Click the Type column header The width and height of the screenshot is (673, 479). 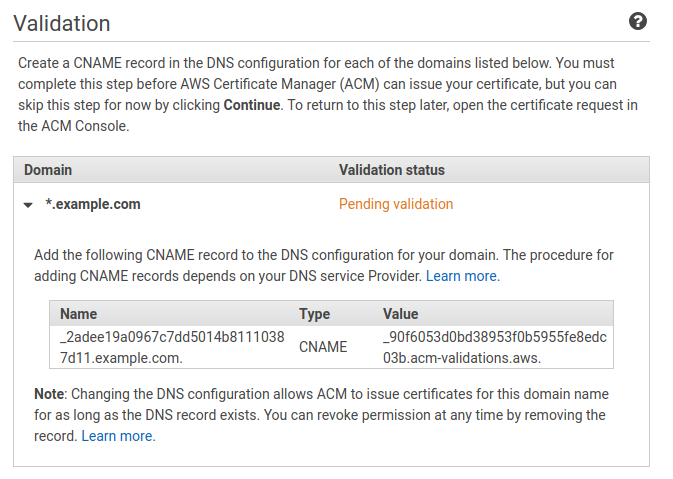(x=315, y=314)
